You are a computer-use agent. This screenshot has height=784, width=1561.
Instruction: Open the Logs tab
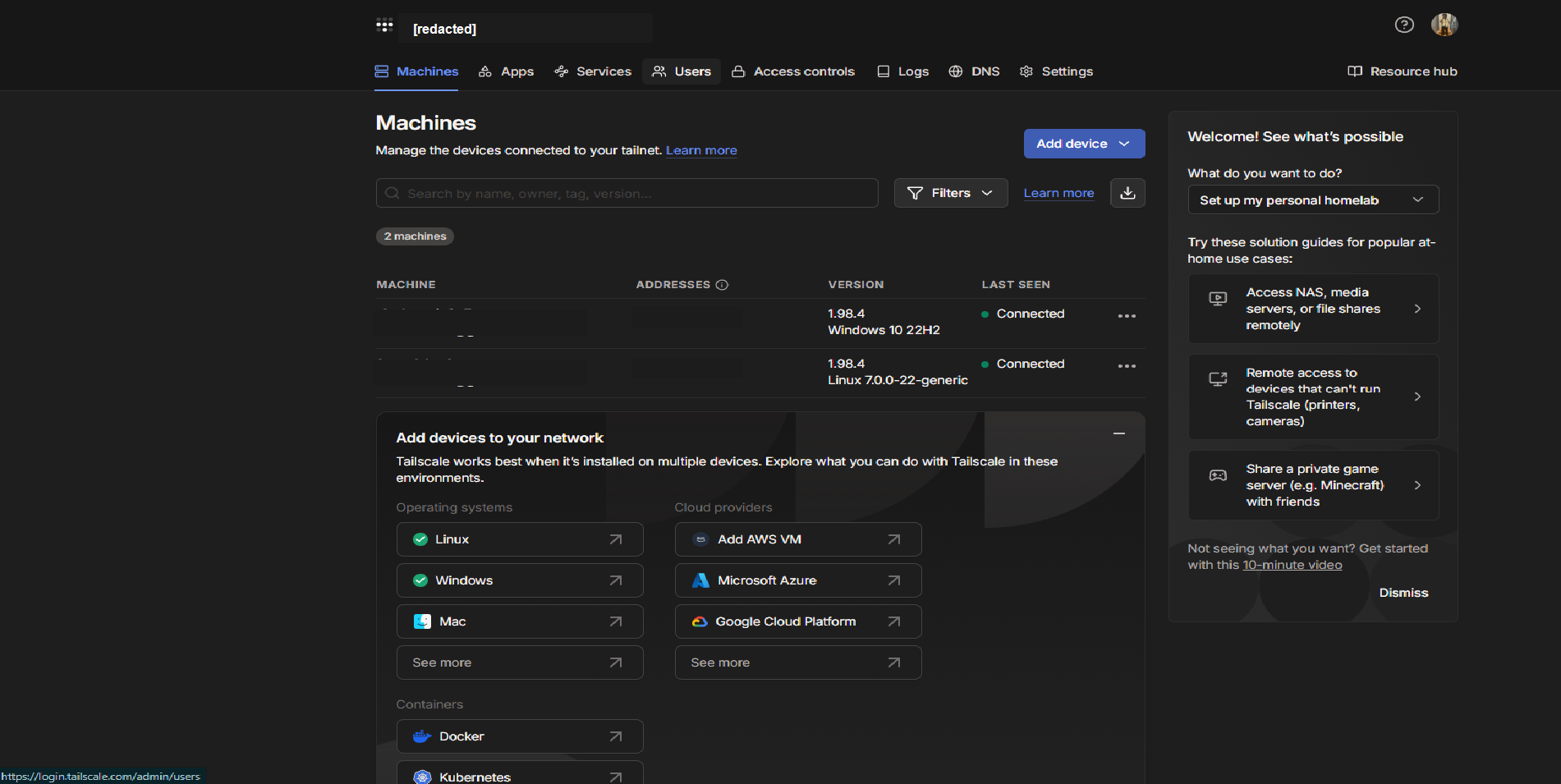903,71
